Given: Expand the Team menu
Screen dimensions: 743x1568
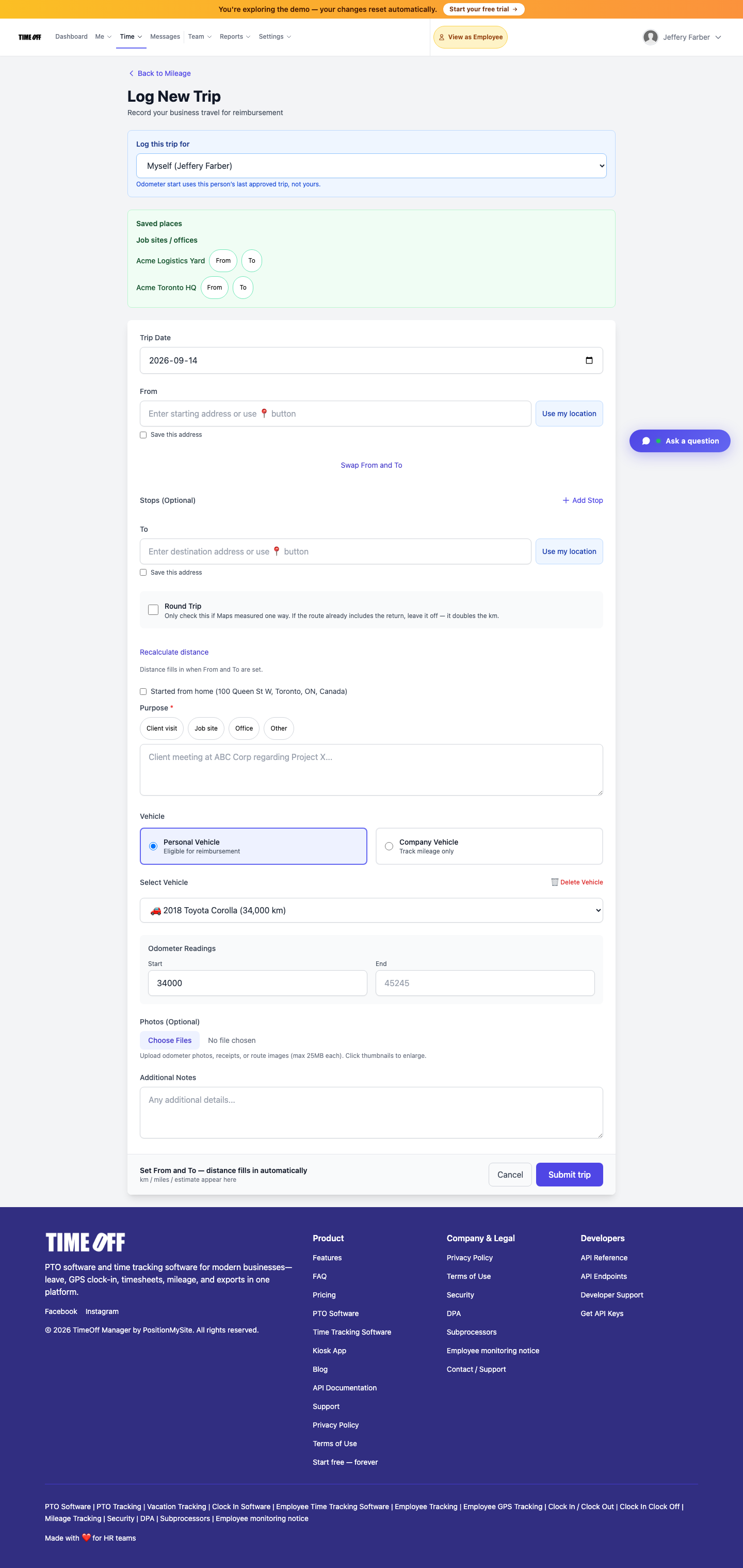Looking at the screenshot, I should tap(200, 37).
